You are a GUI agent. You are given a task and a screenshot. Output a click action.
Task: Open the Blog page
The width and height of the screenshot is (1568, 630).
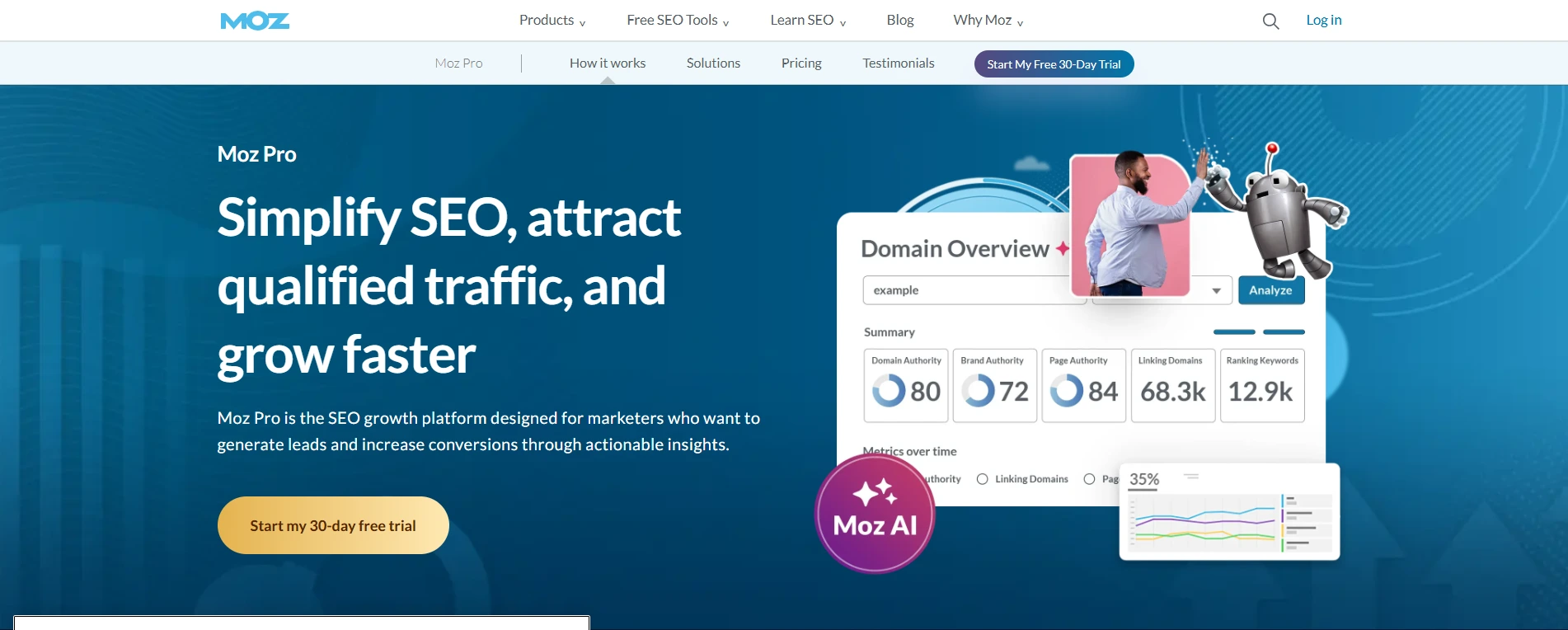point(900,21)
